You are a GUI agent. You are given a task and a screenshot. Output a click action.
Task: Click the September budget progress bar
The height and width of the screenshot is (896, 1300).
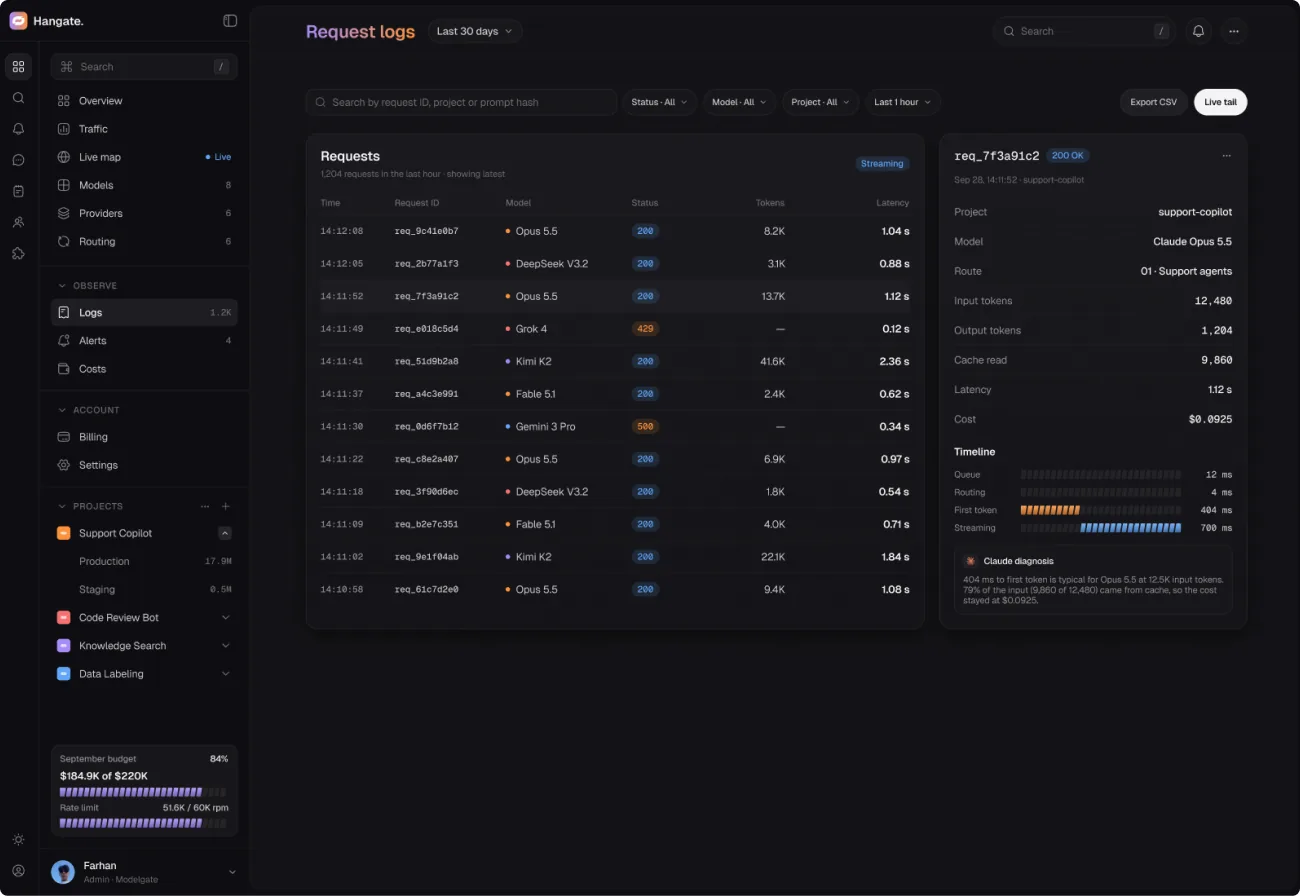pos(144,792)
